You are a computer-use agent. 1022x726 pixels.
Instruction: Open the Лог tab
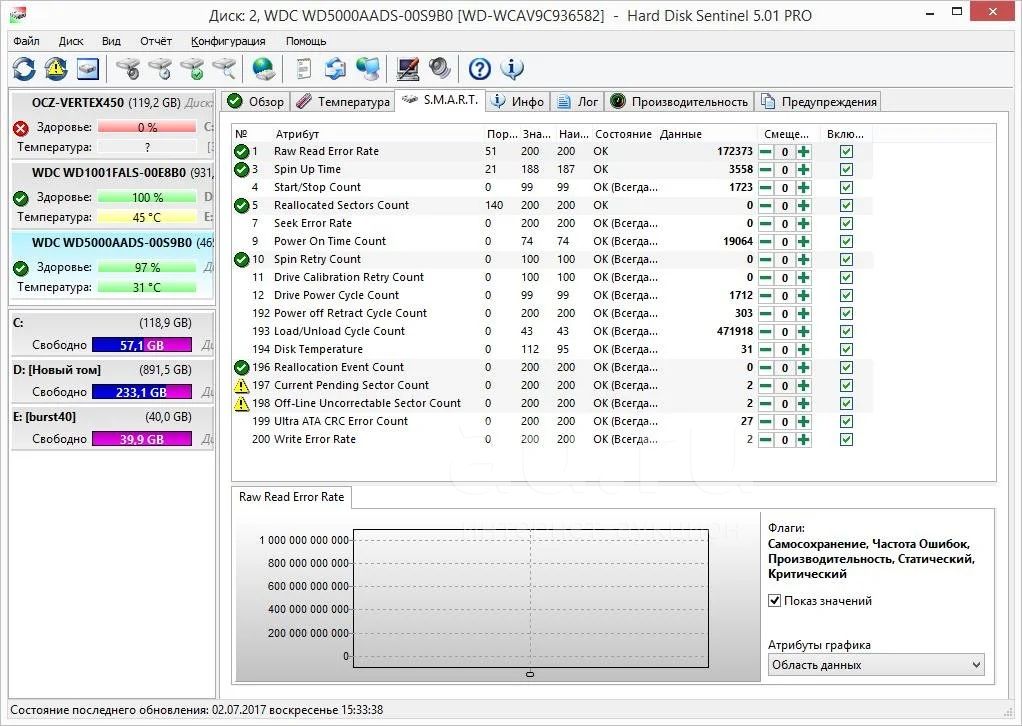point(577,102)
